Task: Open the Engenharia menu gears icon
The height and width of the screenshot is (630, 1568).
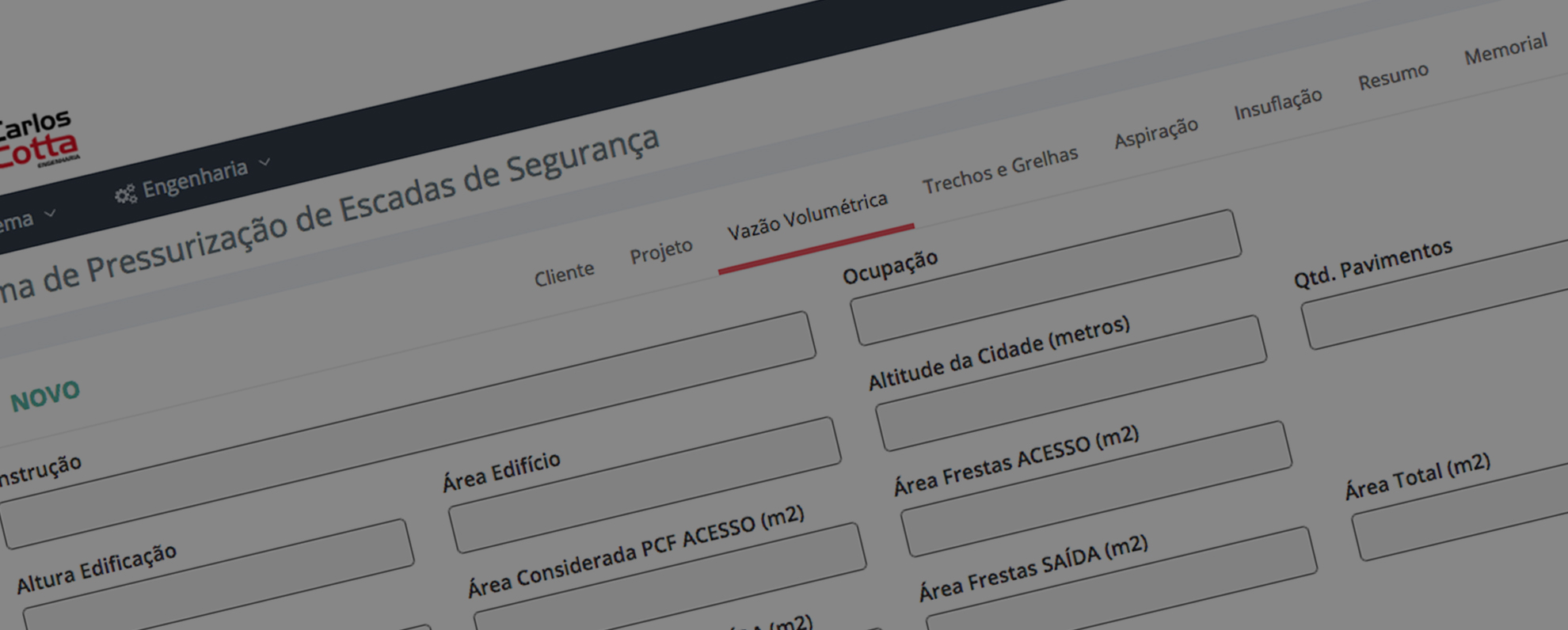Action: [125, 194]
